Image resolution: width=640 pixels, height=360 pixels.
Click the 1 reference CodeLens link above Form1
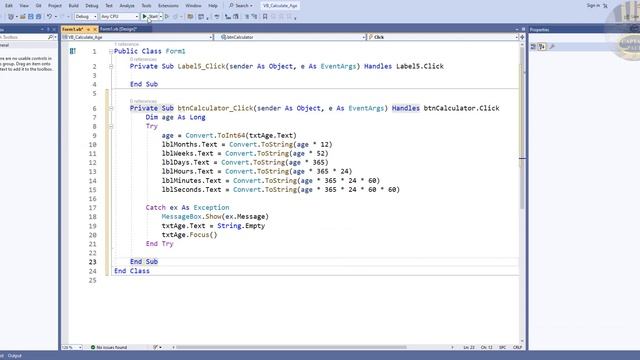tap(126, 44)
